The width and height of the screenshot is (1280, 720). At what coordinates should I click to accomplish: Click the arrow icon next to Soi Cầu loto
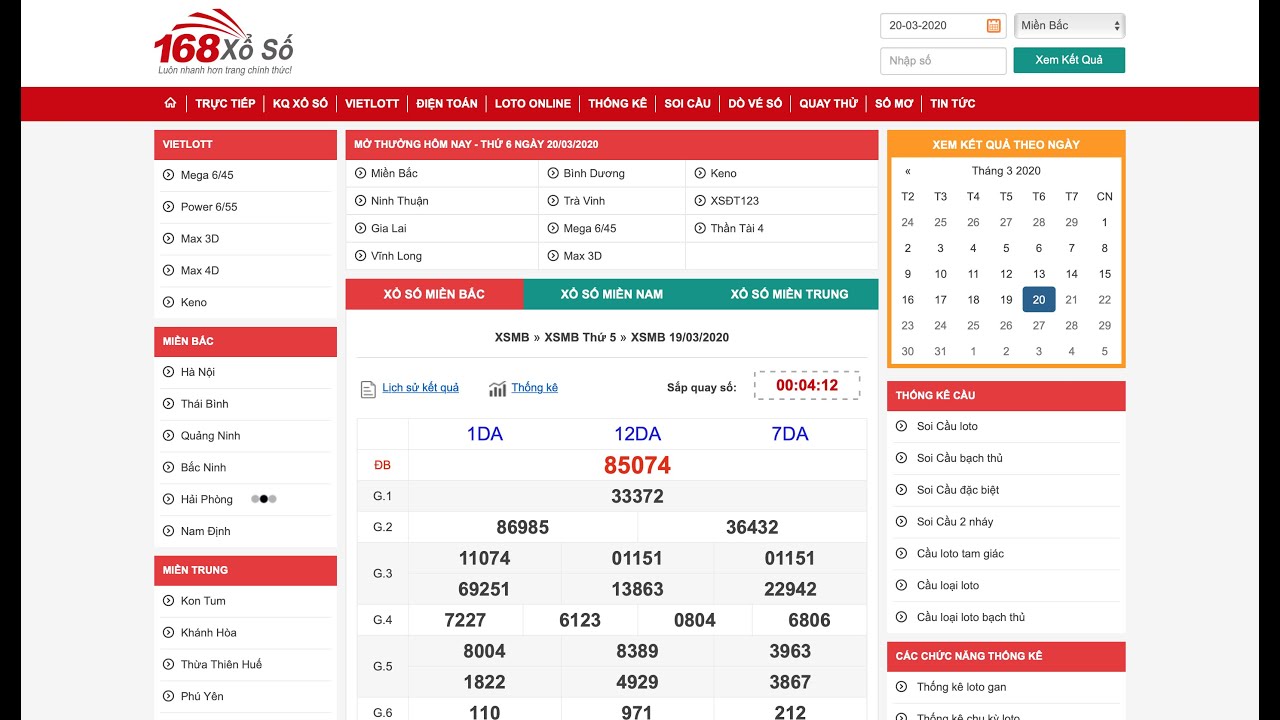click(901, 426)
